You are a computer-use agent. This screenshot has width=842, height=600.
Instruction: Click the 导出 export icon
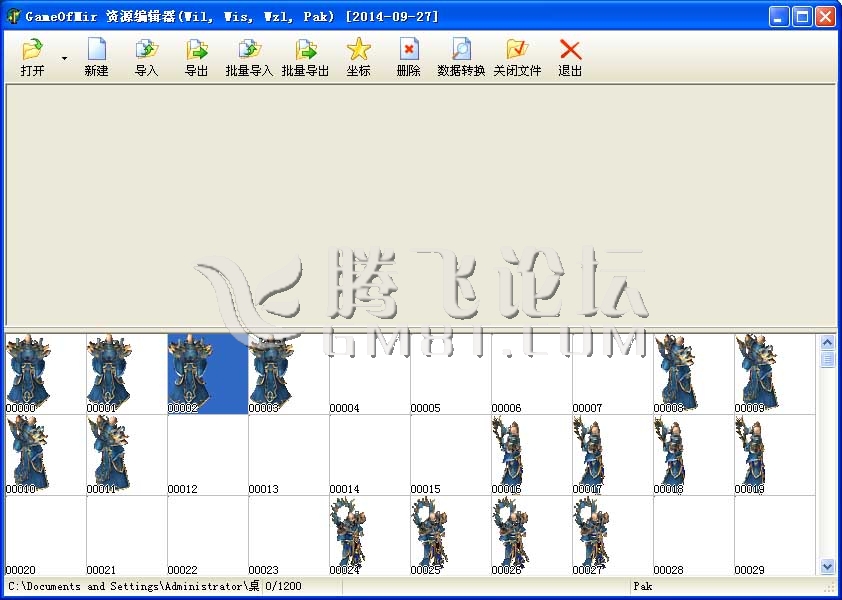(197, 57)
